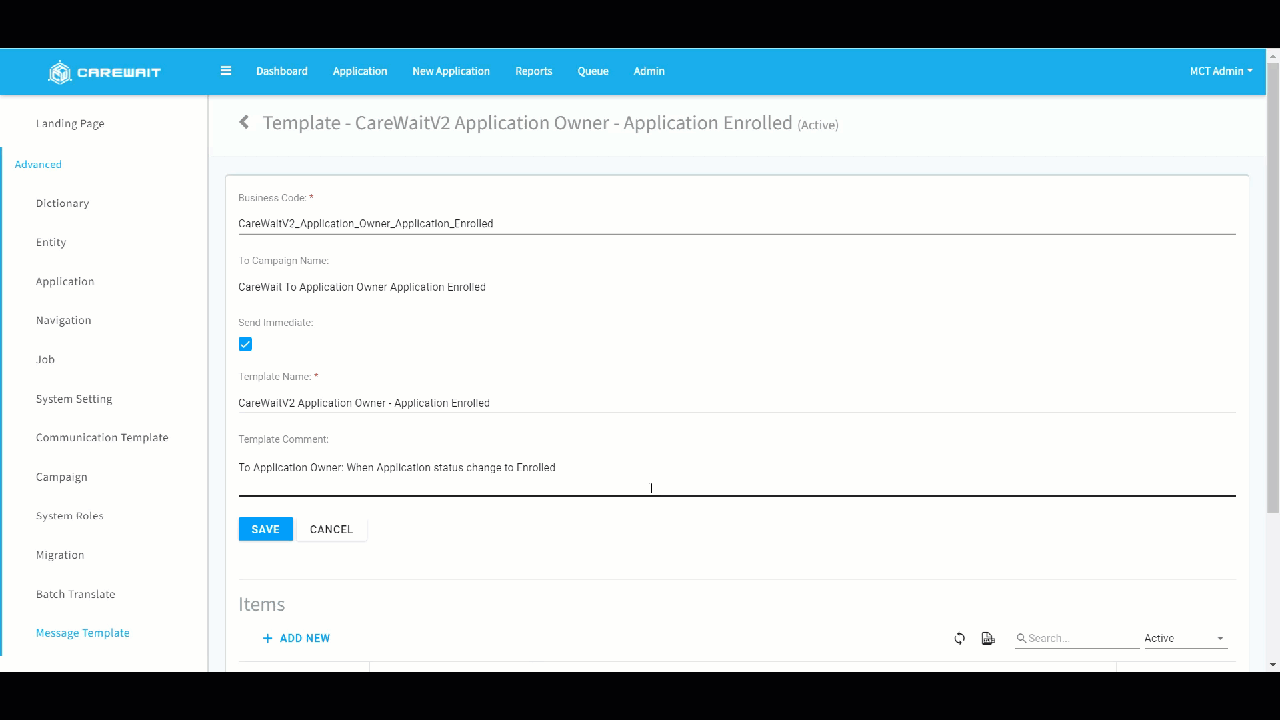Open the Active status filter dropdown

[1185, 638]
